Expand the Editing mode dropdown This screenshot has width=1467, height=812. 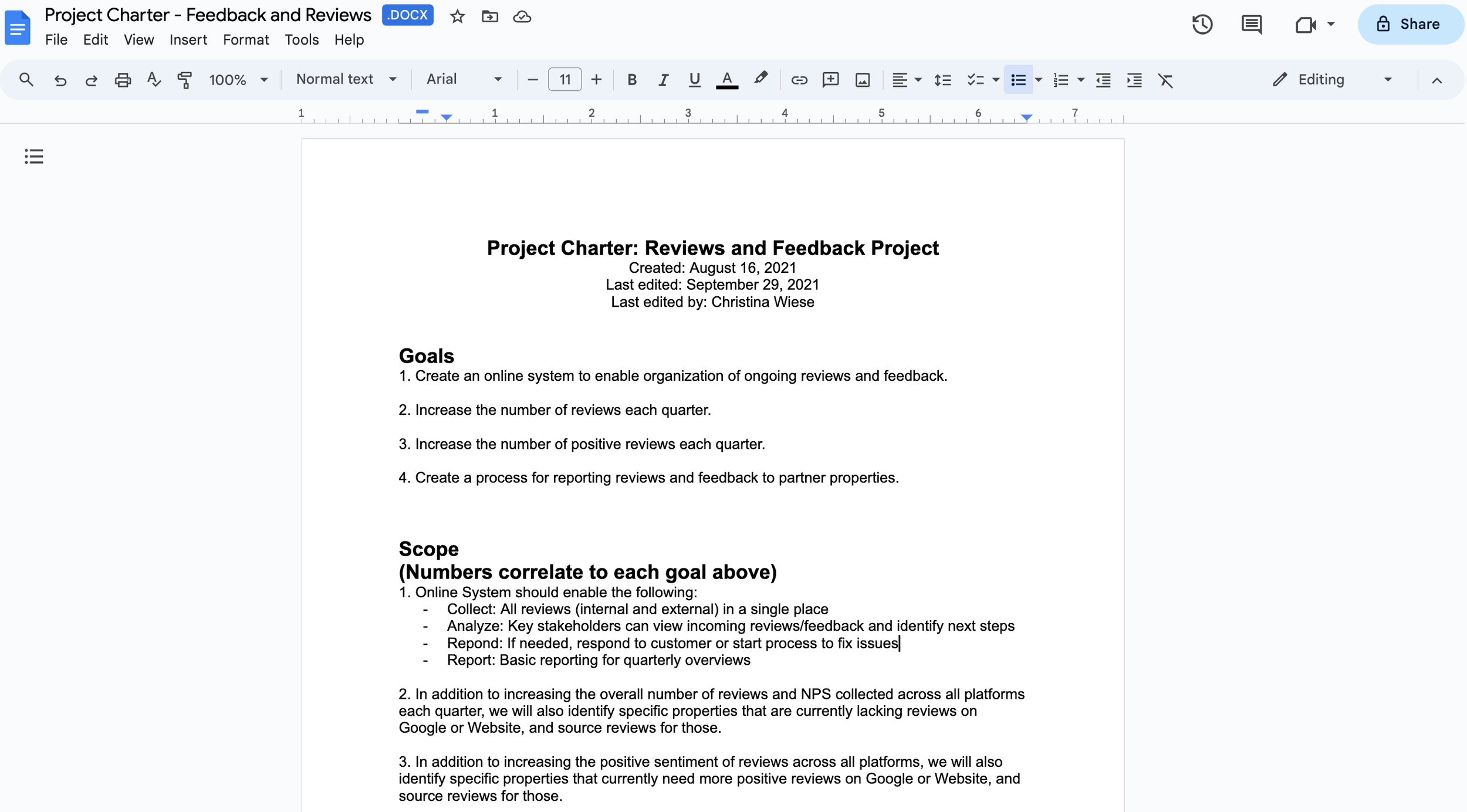[1387, 79]
